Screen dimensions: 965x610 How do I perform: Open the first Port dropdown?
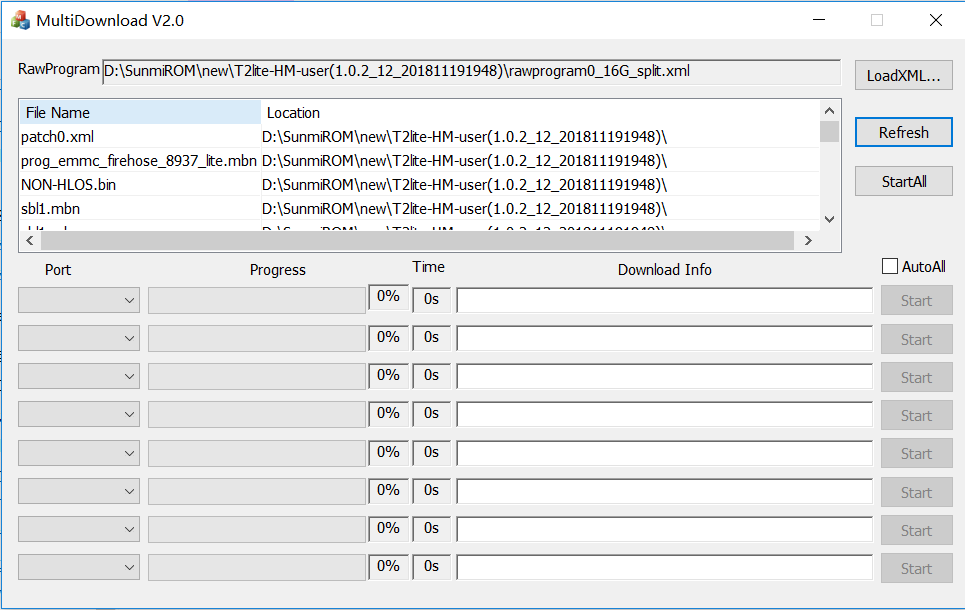(79, 301)
